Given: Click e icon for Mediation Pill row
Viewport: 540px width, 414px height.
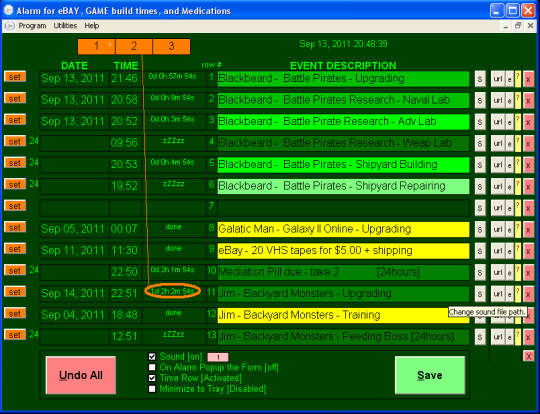Looking at the screenshot, I should (x=510, y=272).
